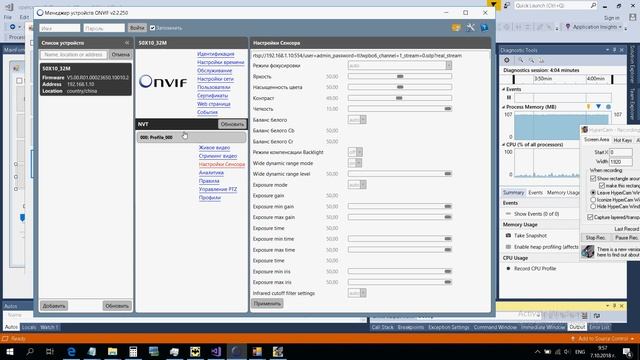
Task: Open Идентификация identification link
Action: [216, 54]
